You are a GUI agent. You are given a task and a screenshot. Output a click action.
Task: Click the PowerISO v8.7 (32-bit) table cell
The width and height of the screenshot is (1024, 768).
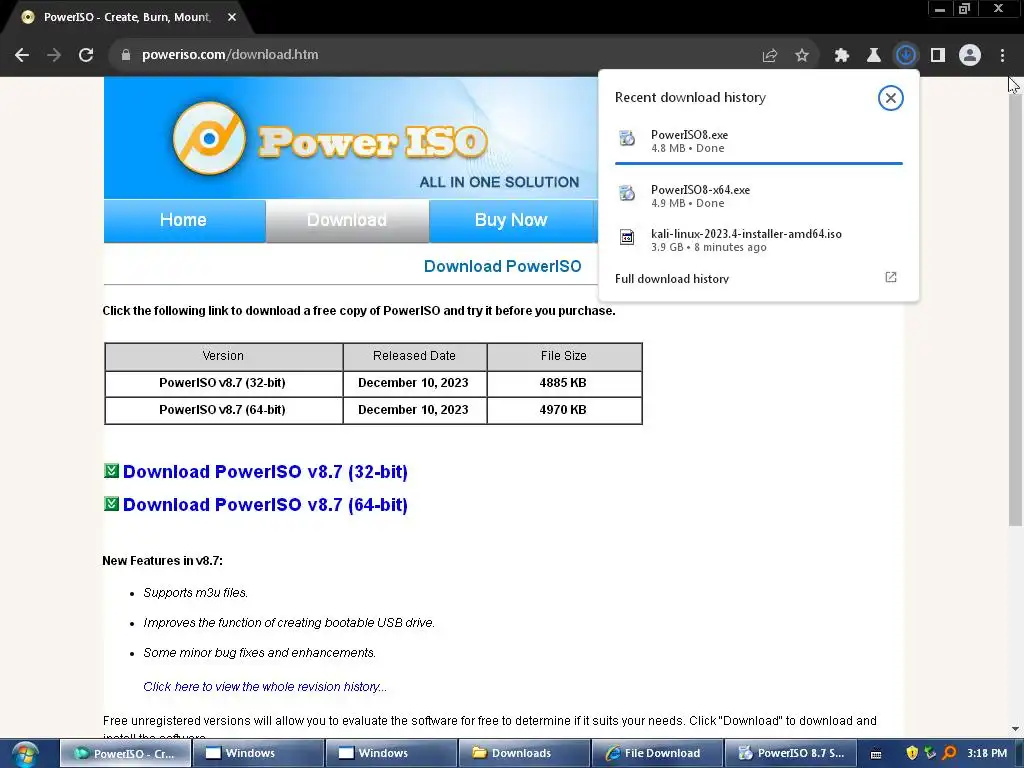223,383
